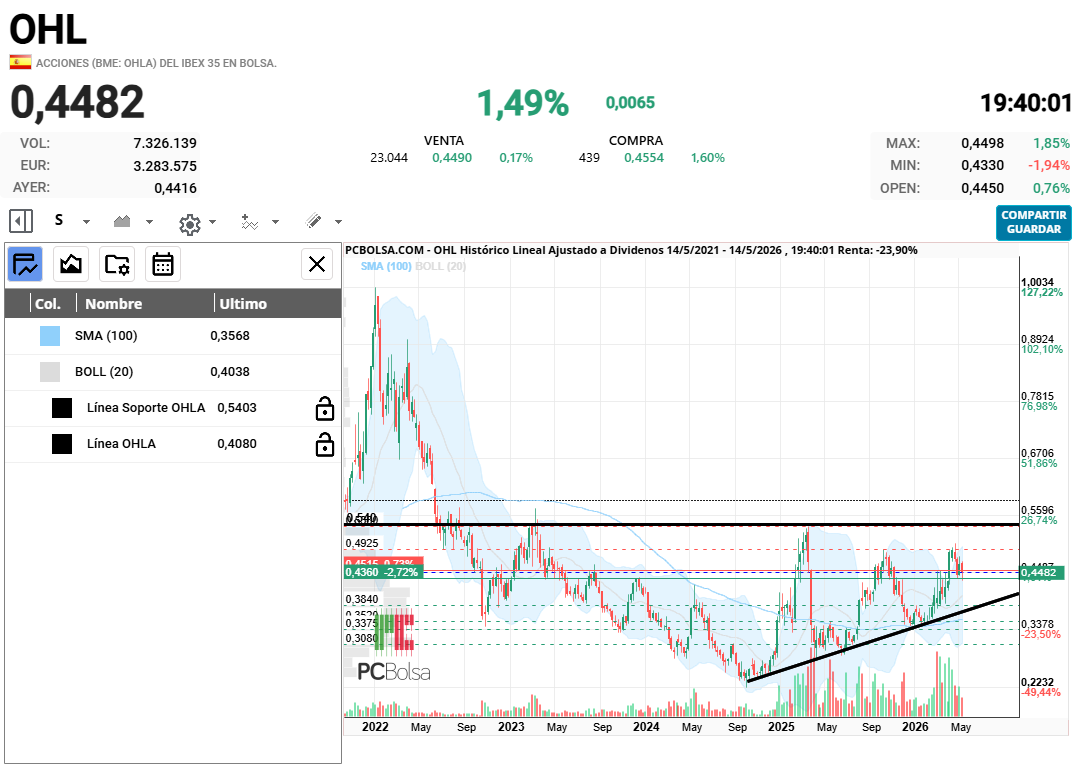Open the folder settings tab icon
The height and width of the screenshot is (764, 1082).
[x=117, y=264]
